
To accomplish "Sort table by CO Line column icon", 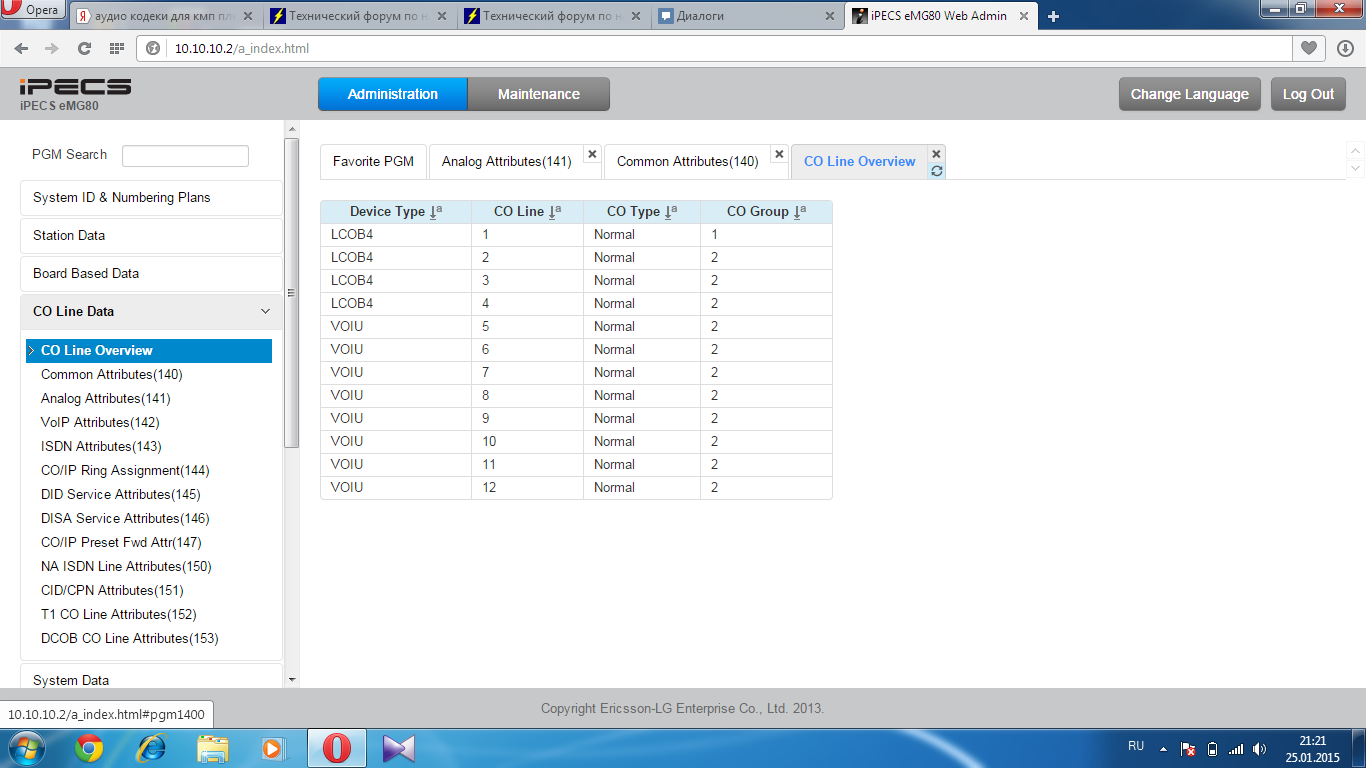I will click(x=555, y=212).
